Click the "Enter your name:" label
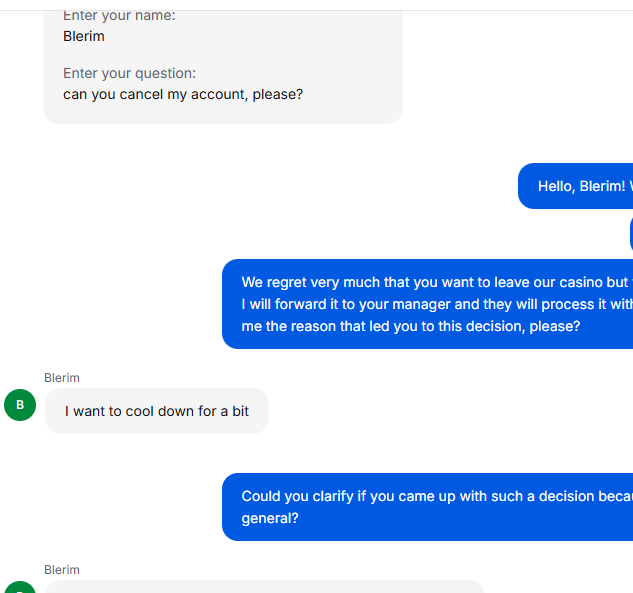This screenshot has width=633, height=593. click(x=119, y=16)
